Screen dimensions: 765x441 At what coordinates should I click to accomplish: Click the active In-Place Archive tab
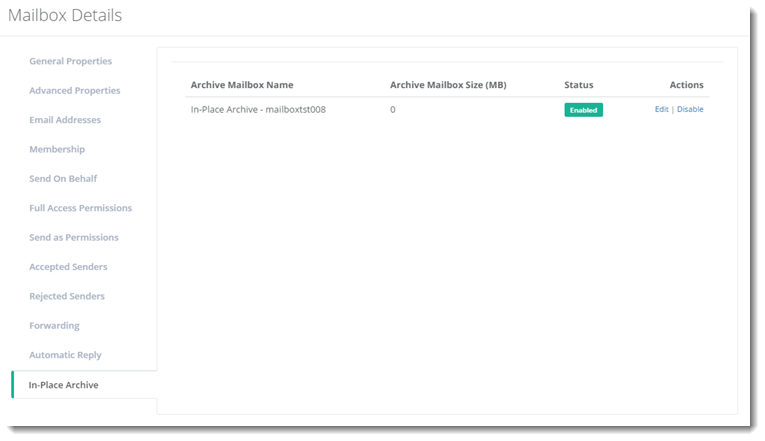[63, 385]
